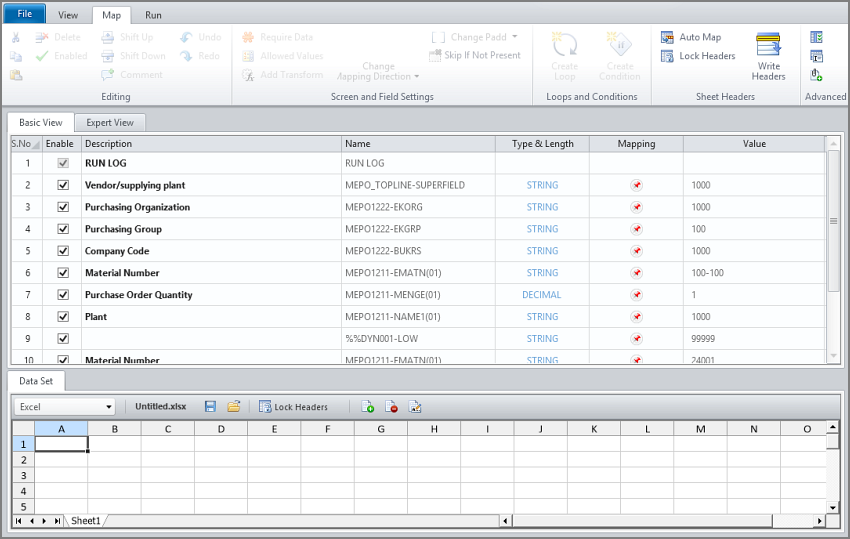The width and height of the screenshot is (850, 539).
Task: Toggle Enable checkbox for Purchasing Group
Action: click(63, 229)
